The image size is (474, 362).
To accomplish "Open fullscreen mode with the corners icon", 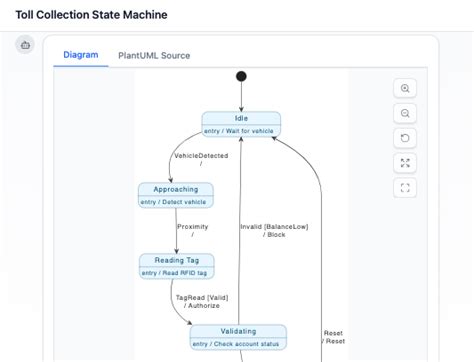I will point(405,188).
